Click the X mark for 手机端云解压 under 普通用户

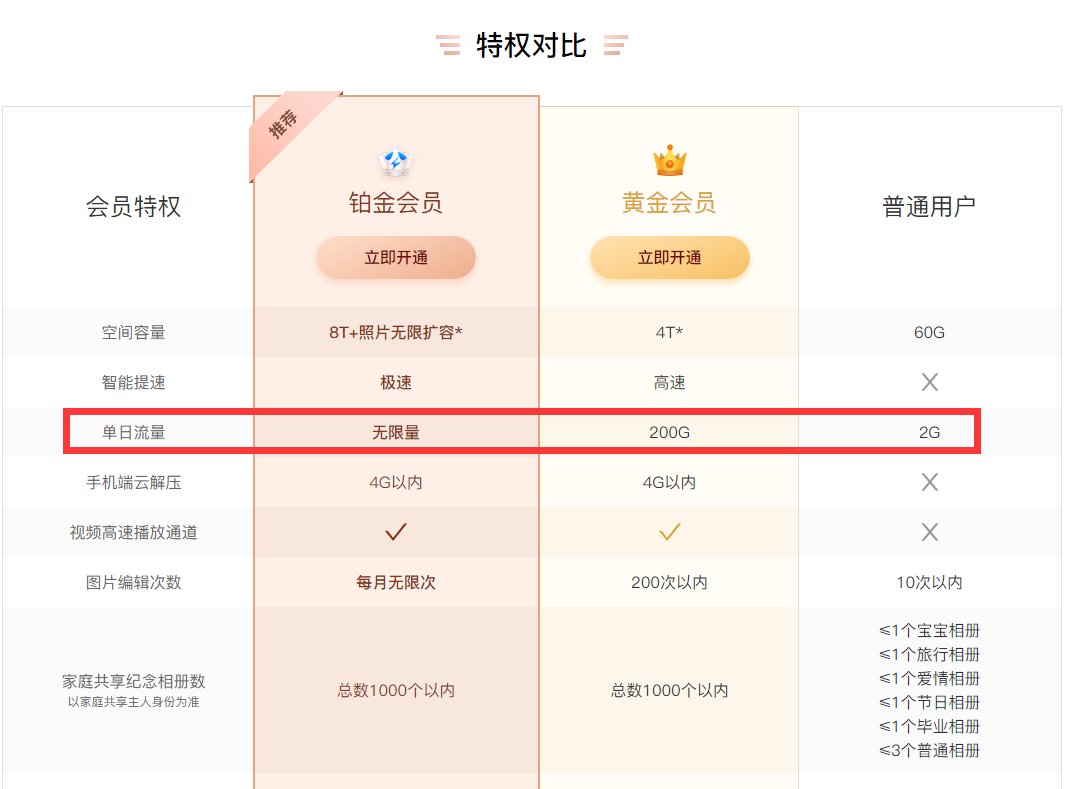[929, 482]
